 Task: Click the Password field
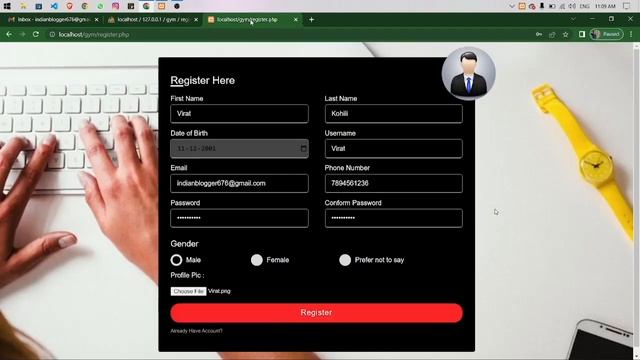pos(239,218)
